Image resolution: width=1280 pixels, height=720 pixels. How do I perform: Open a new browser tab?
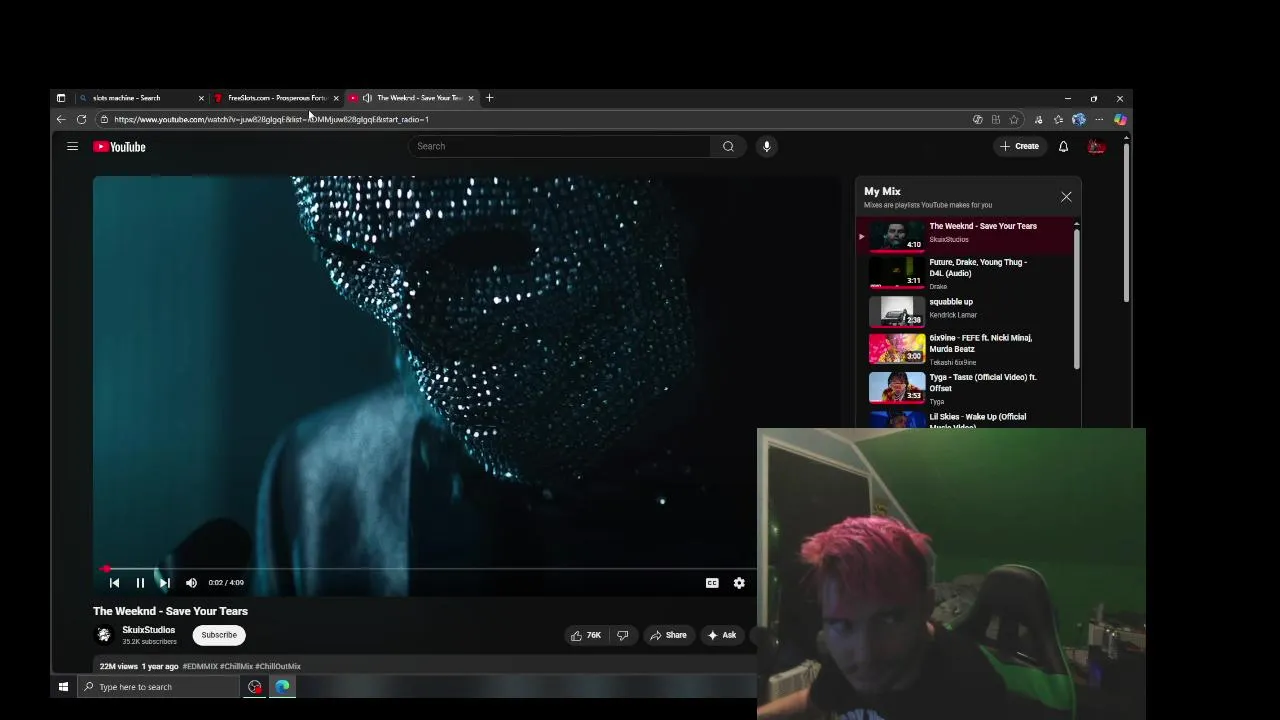pyautogui.click(x=489, y=98)
